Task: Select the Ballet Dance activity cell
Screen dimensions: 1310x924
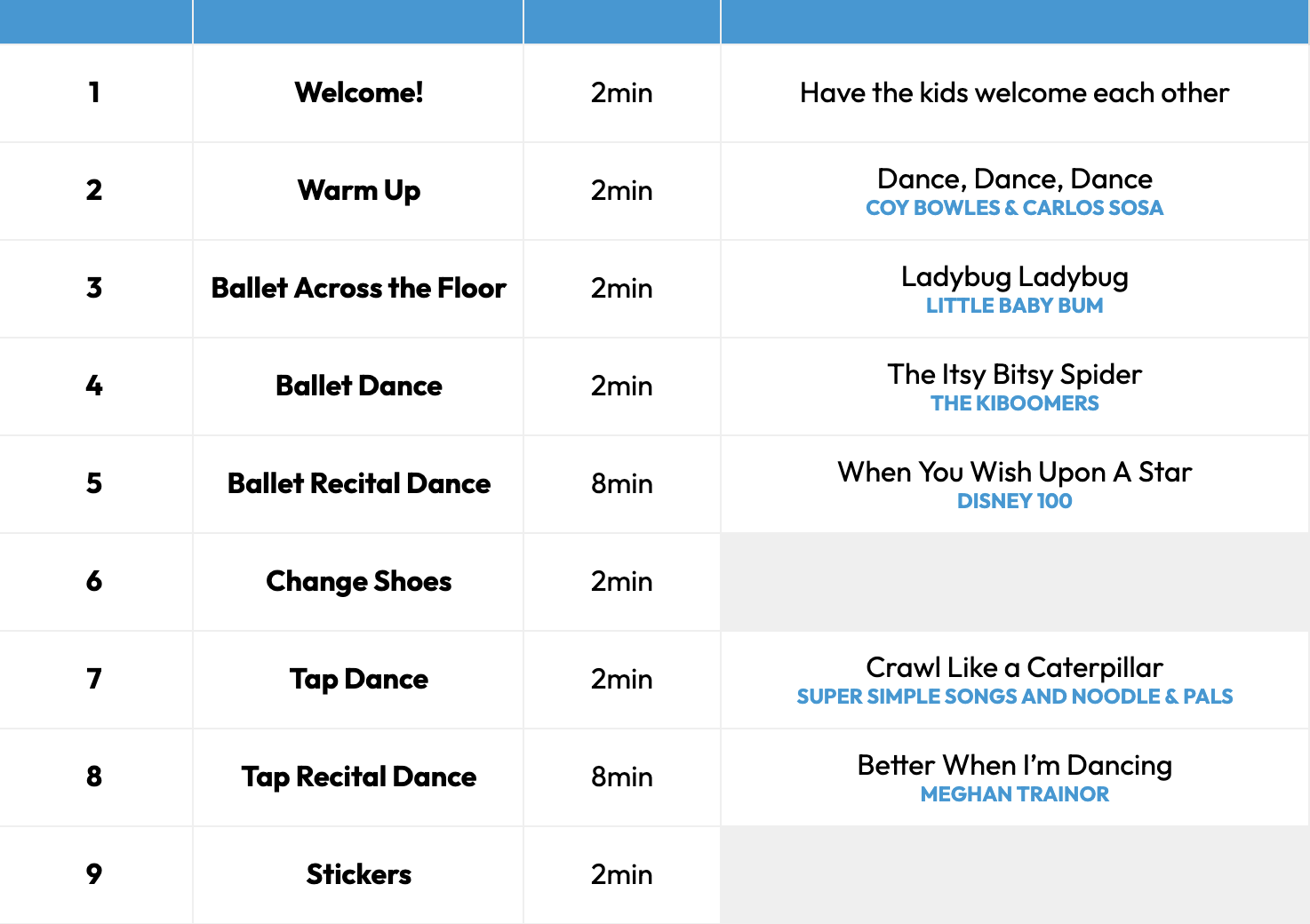Action: 358,386
